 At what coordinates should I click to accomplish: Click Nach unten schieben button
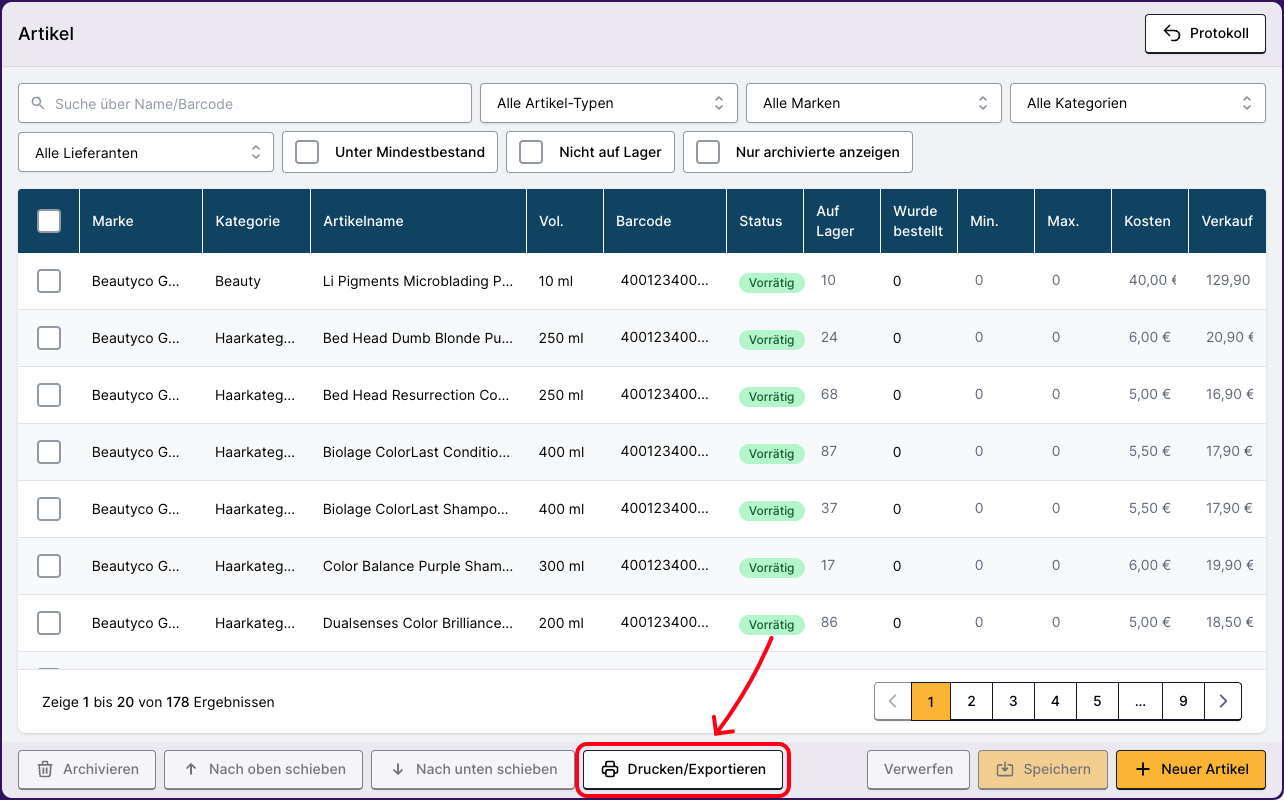tap(473, 769)
